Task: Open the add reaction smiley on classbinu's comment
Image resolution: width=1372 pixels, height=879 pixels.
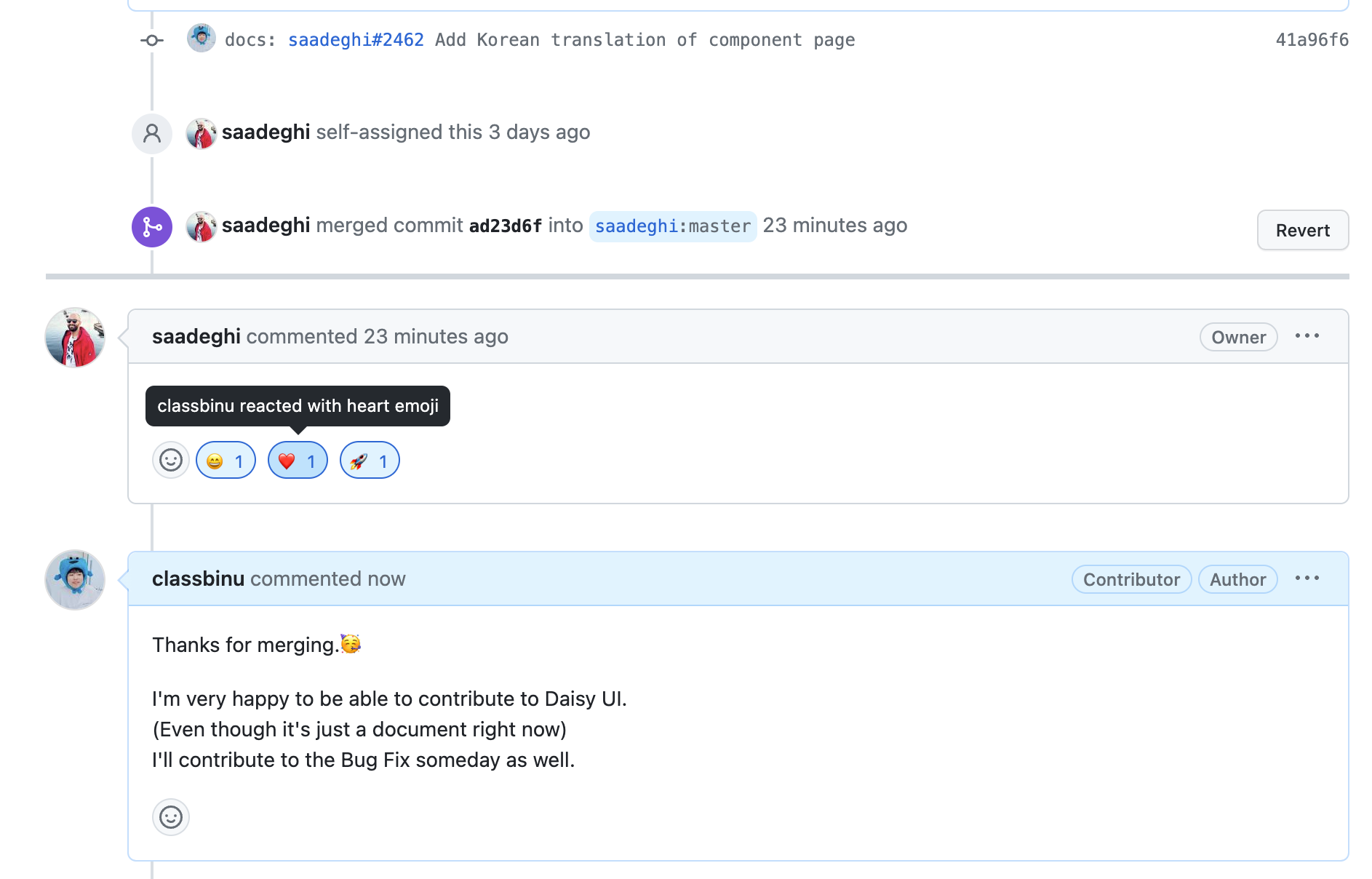Action: (x=170, y=816)
